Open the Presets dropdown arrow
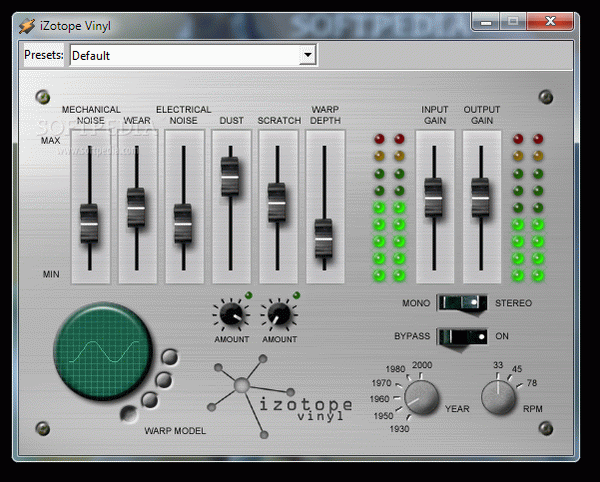 point(308,55)
